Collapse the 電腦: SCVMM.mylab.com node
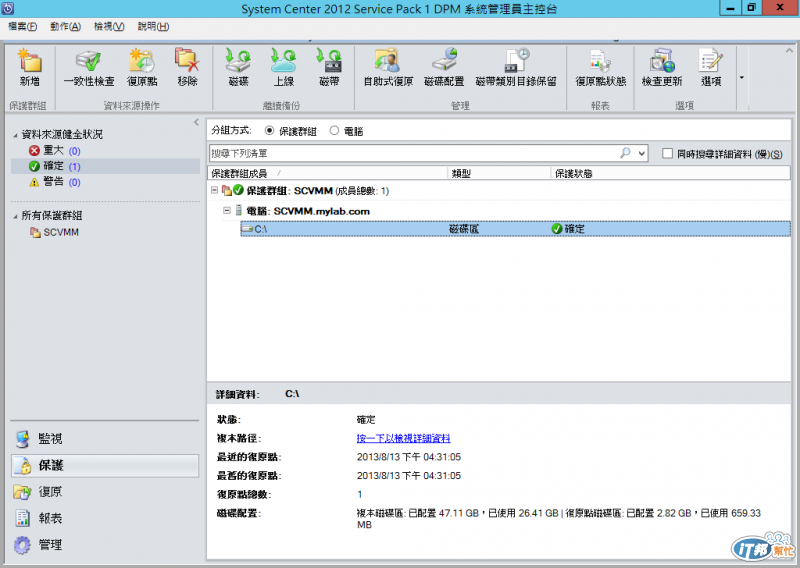Screen dimensions: 800x568 pos(227,210)
